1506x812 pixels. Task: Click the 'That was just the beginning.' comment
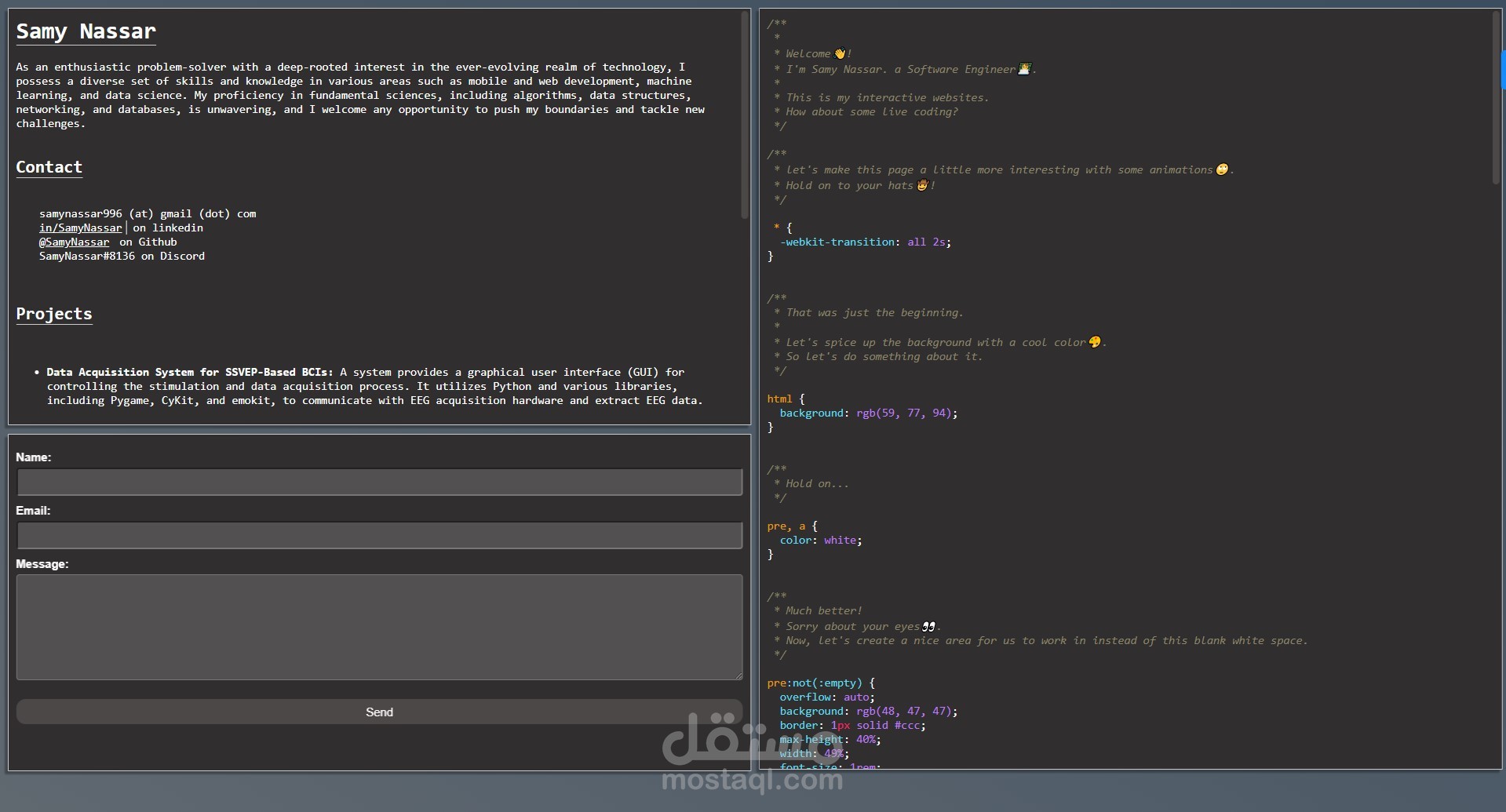tap(874, 313)
